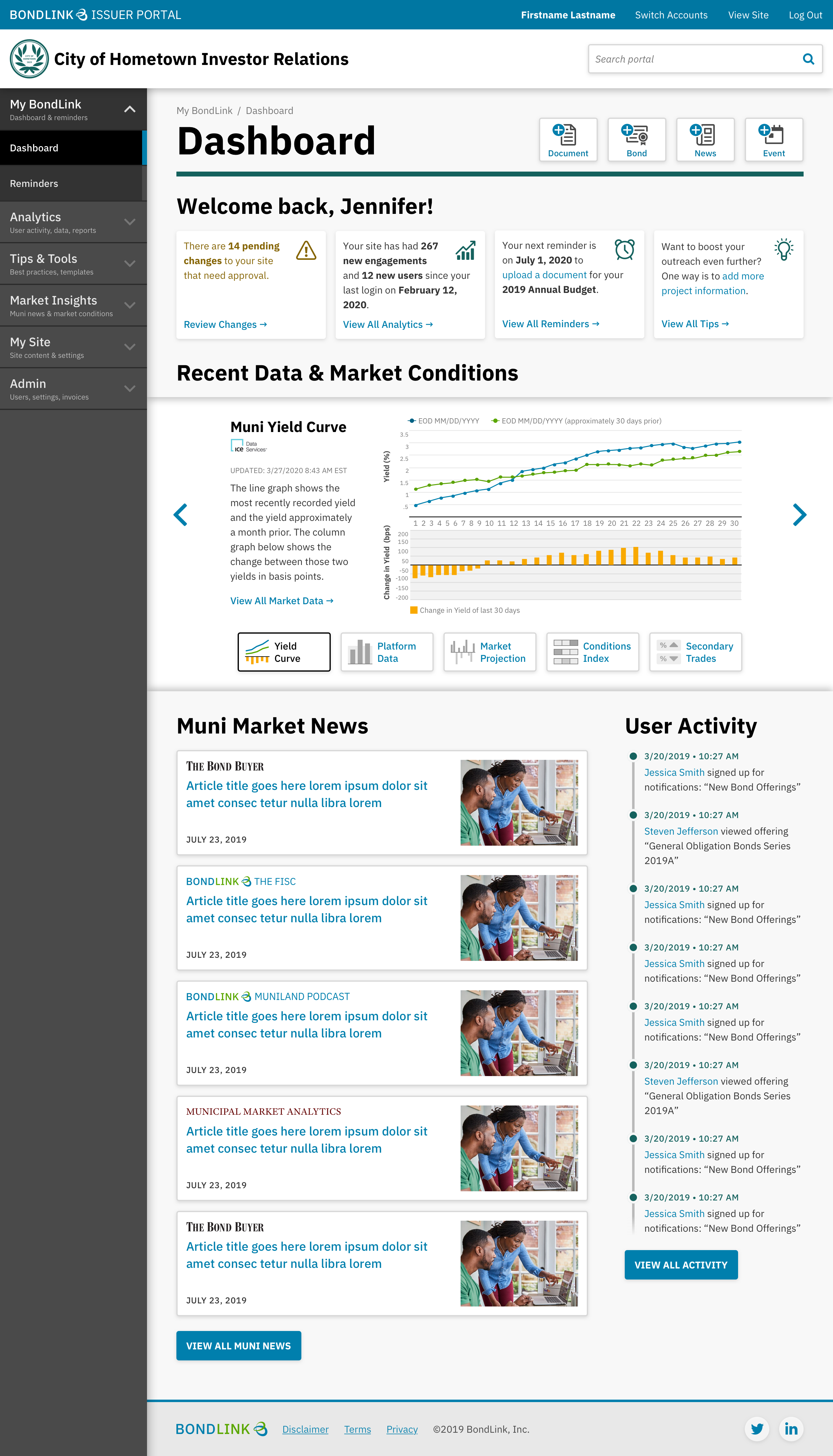Go to next market data chart

click(799, 514)
